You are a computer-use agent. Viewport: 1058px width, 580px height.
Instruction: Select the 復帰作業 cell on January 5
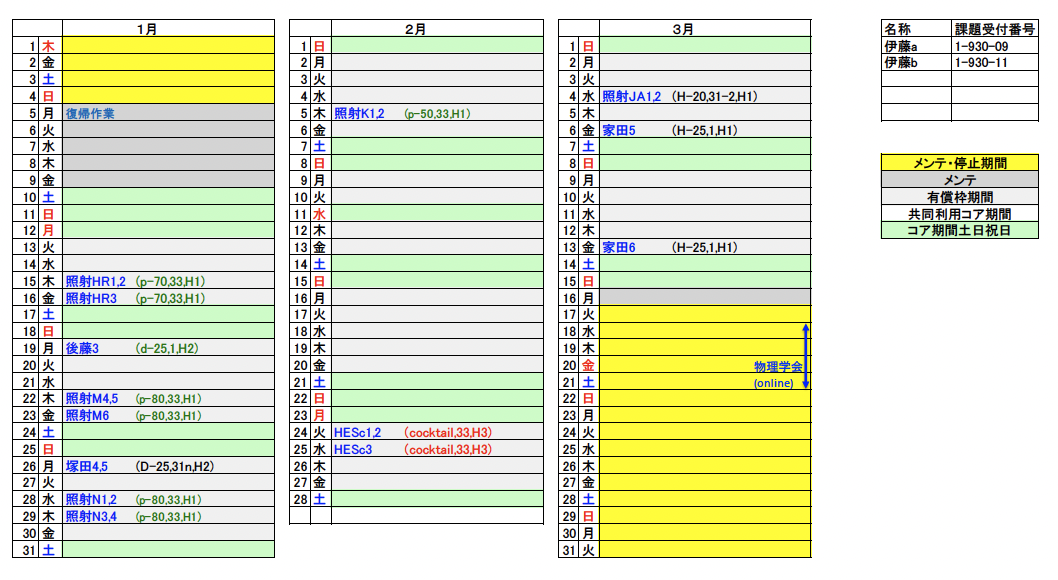click(x=90, y=113)
